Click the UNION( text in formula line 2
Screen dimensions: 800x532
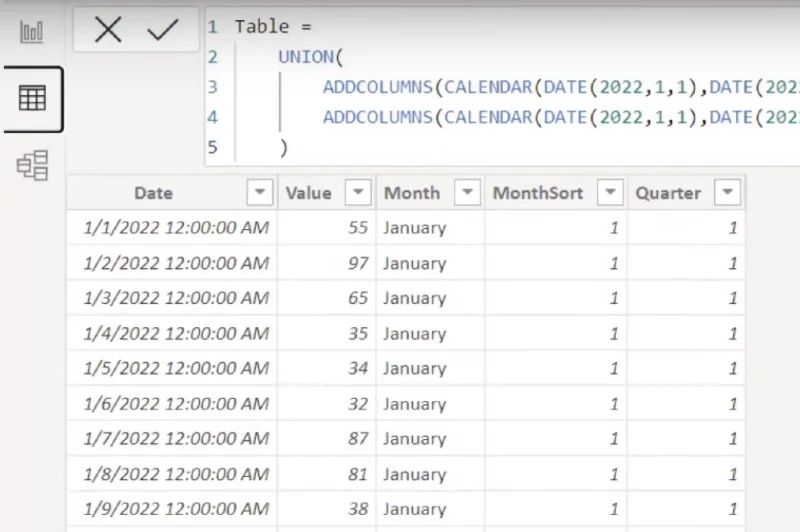[x=311, y=57]
